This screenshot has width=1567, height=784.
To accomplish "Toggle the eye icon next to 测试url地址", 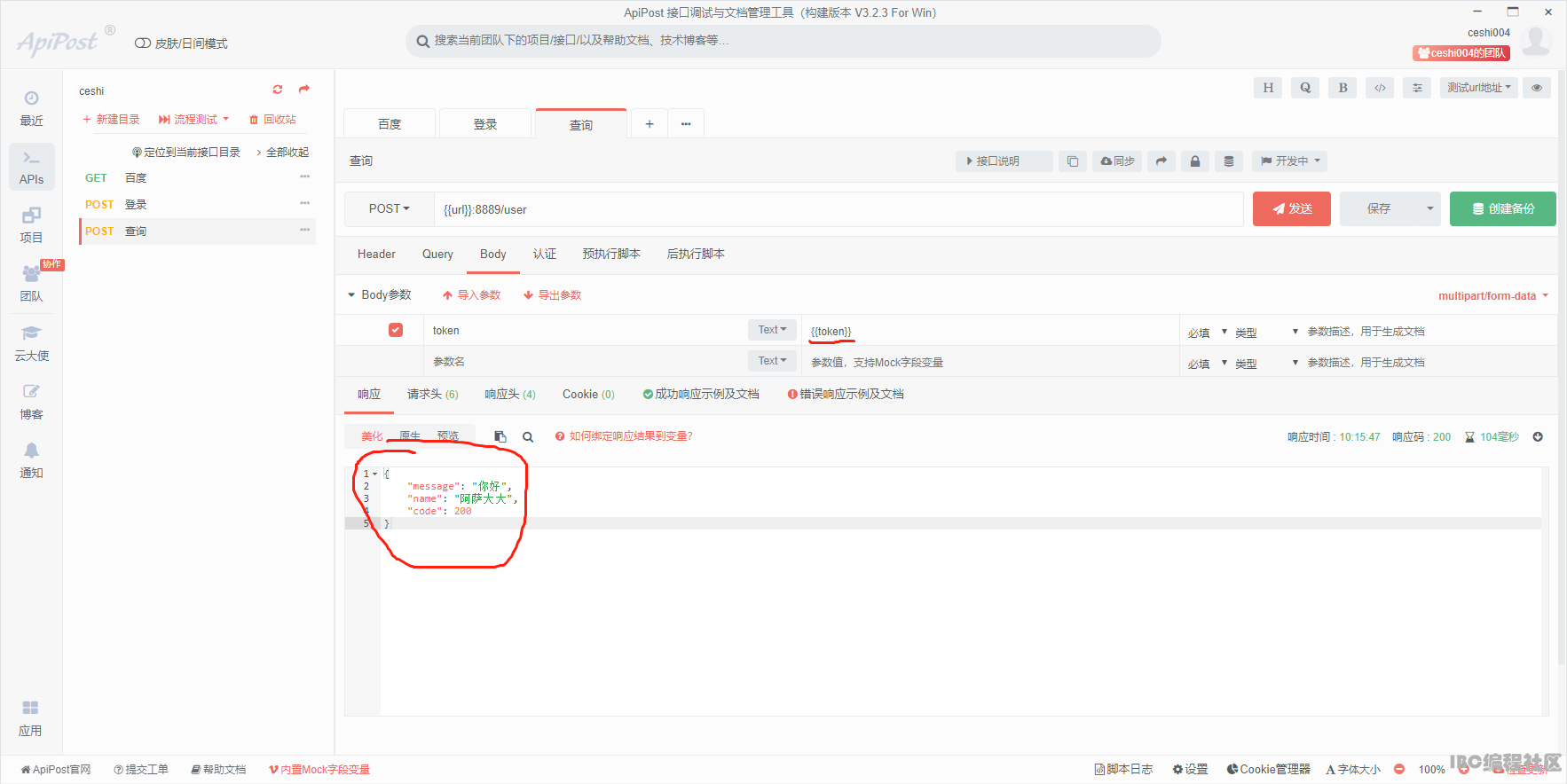I will click(1537, 88).
